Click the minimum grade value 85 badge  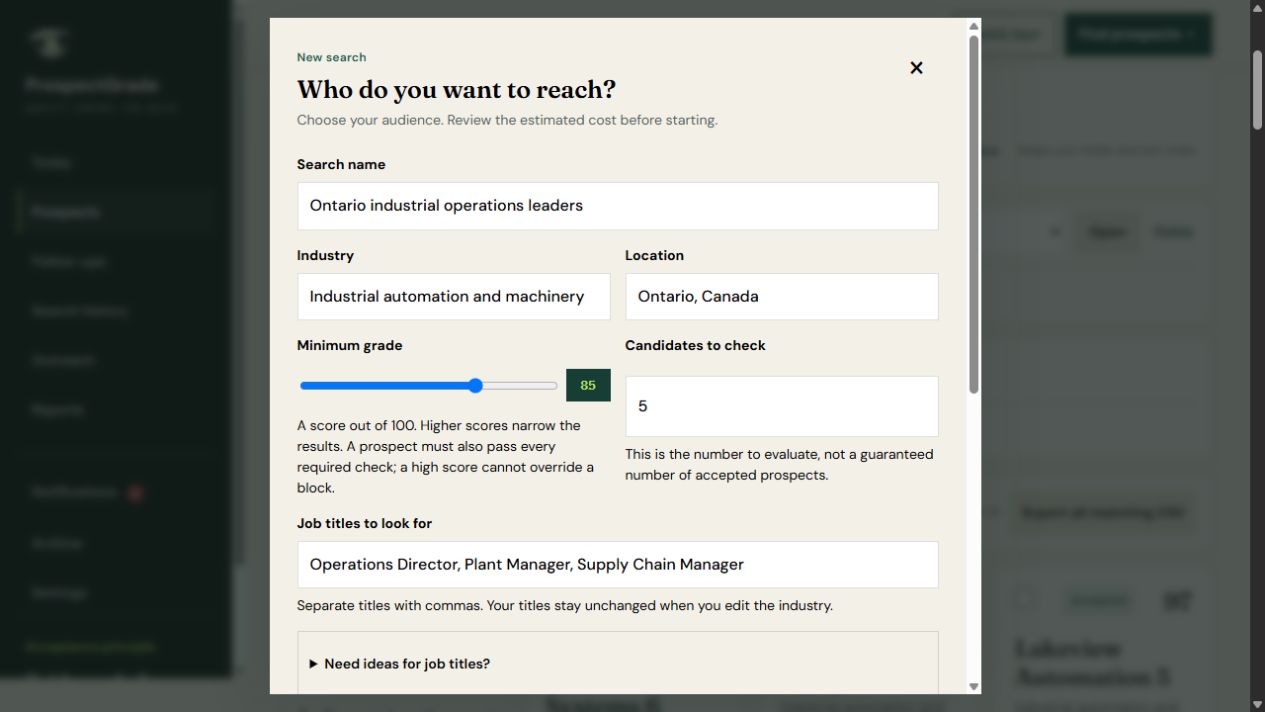[588, 385]
